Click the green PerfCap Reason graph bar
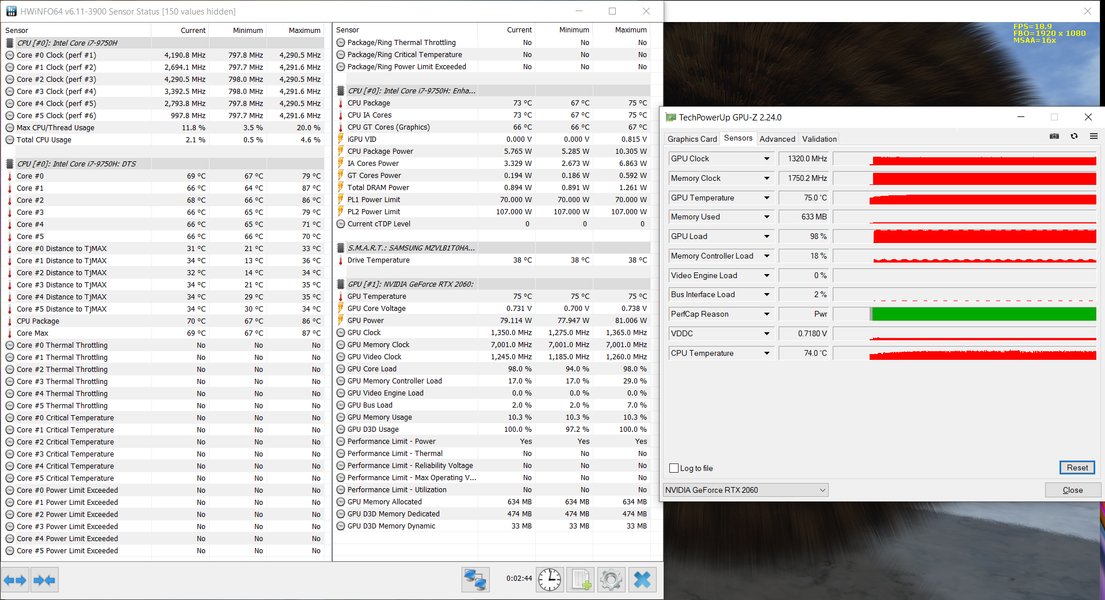 click(983, 314)
